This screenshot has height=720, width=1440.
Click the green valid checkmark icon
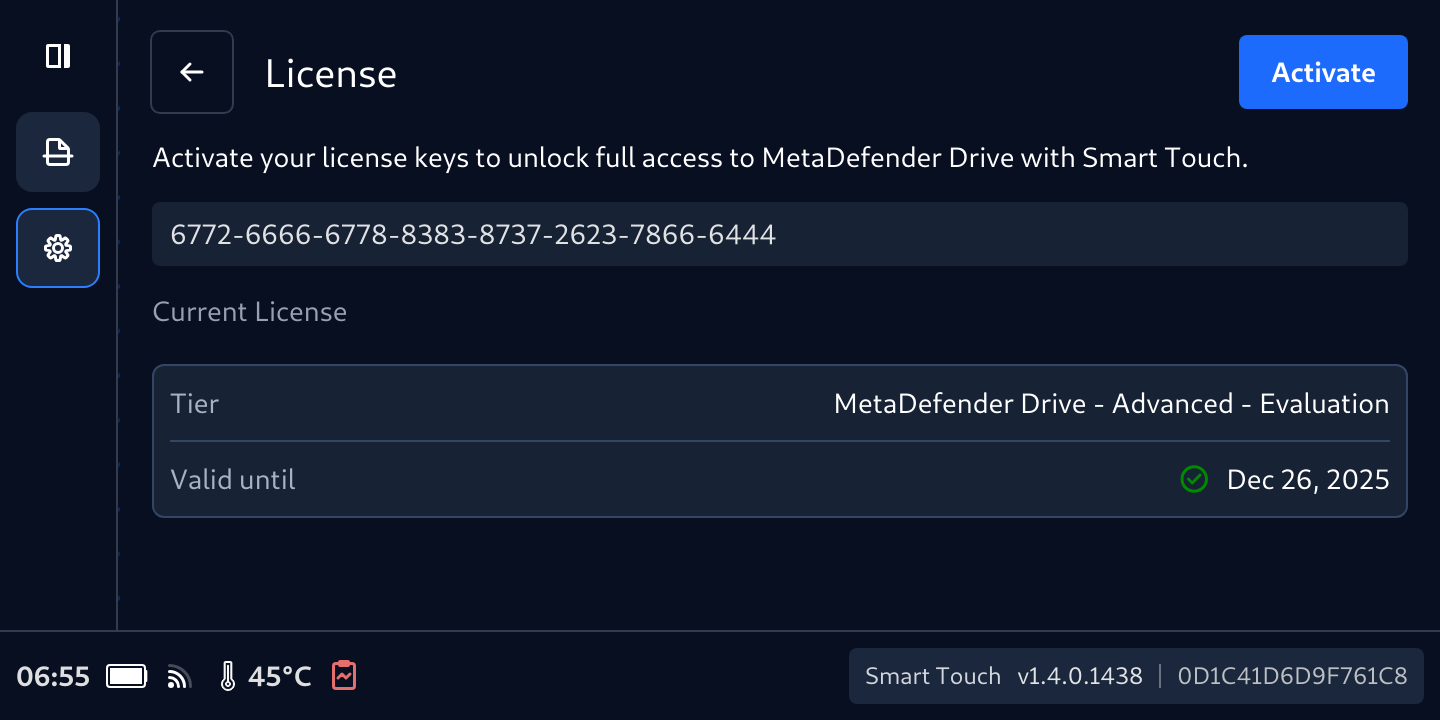tap(1194, 480)
